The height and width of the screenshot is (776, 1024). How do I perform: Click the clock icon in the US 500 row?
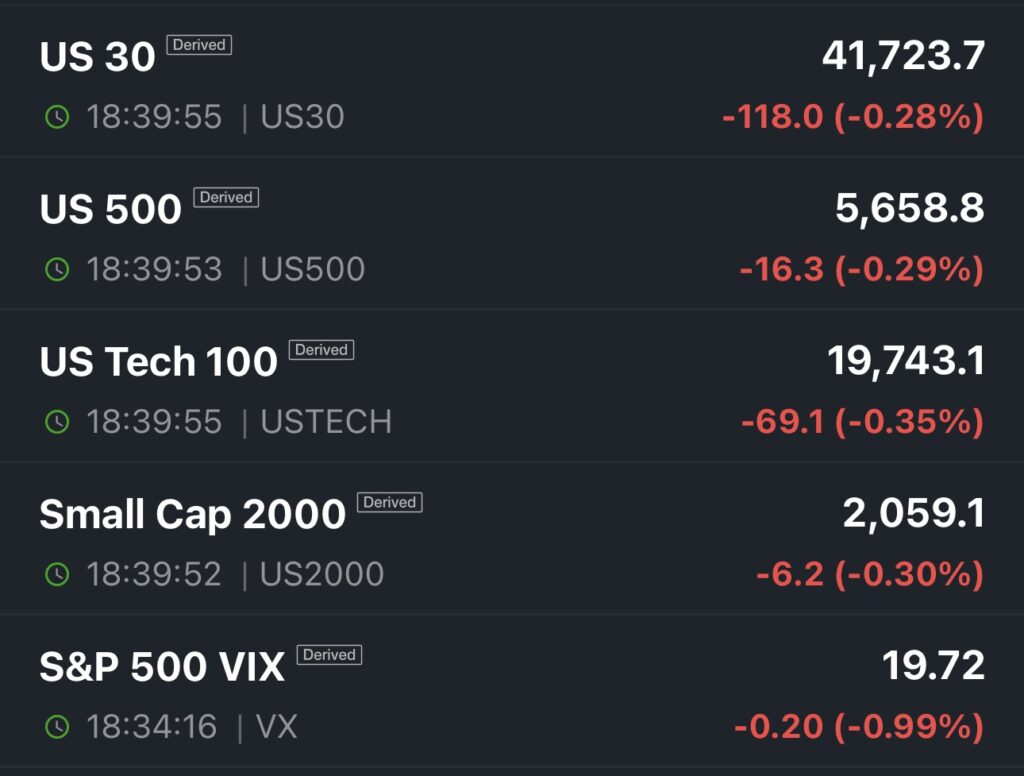click(57, 269)
